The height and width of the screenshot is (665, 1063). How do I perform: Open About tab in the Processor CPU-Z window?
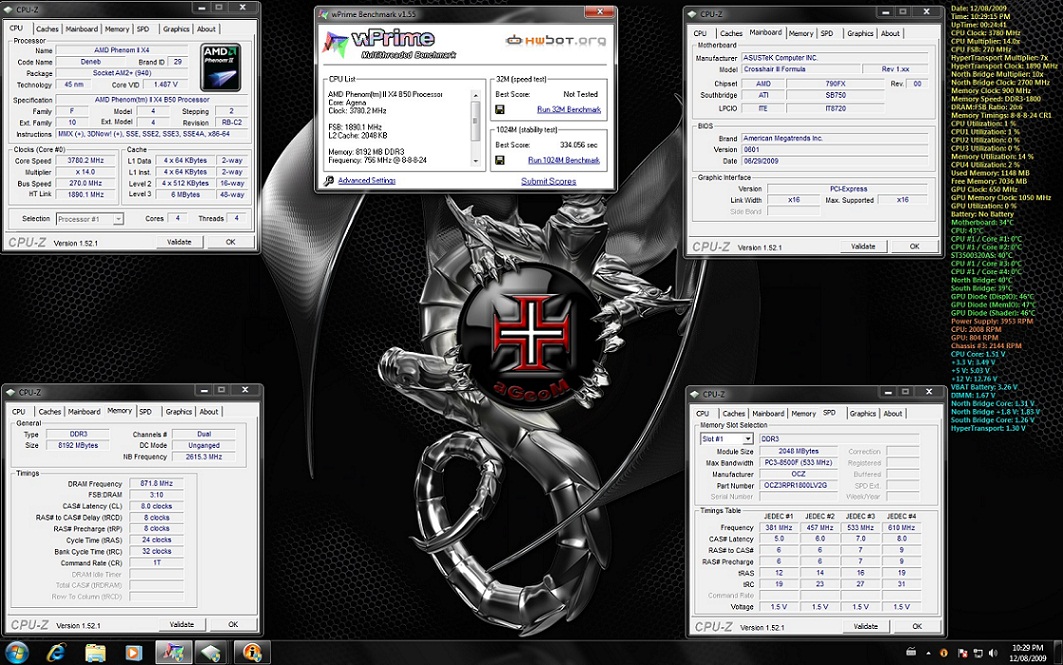click(x=206, y=29)
